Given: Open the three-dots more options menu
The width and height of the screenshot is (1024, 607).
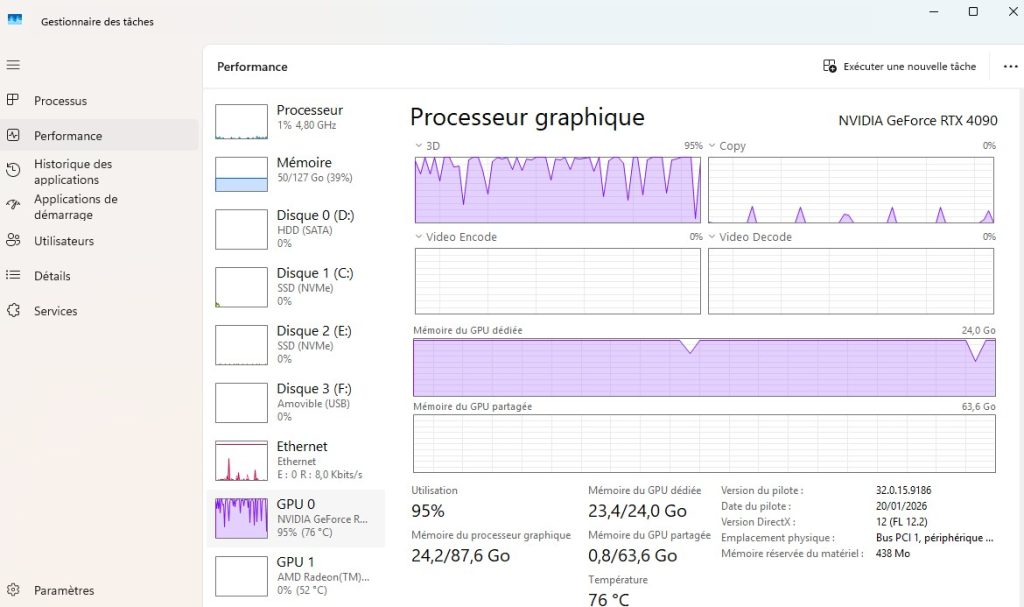Looking at the screenshot, I should tap(1010, 67).
